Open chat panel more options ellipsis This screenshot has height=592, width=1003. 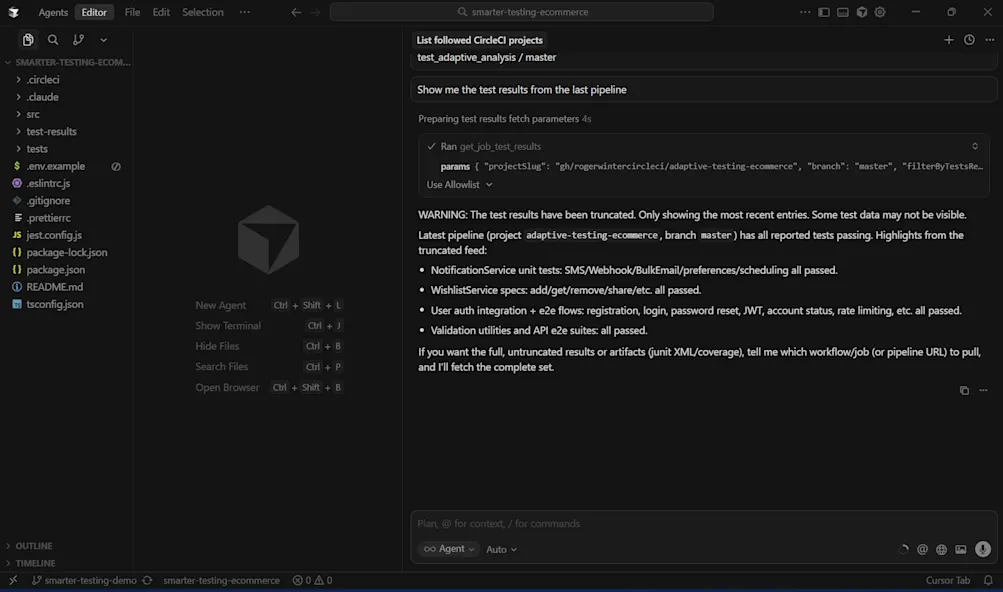click(x=990, y=40)
